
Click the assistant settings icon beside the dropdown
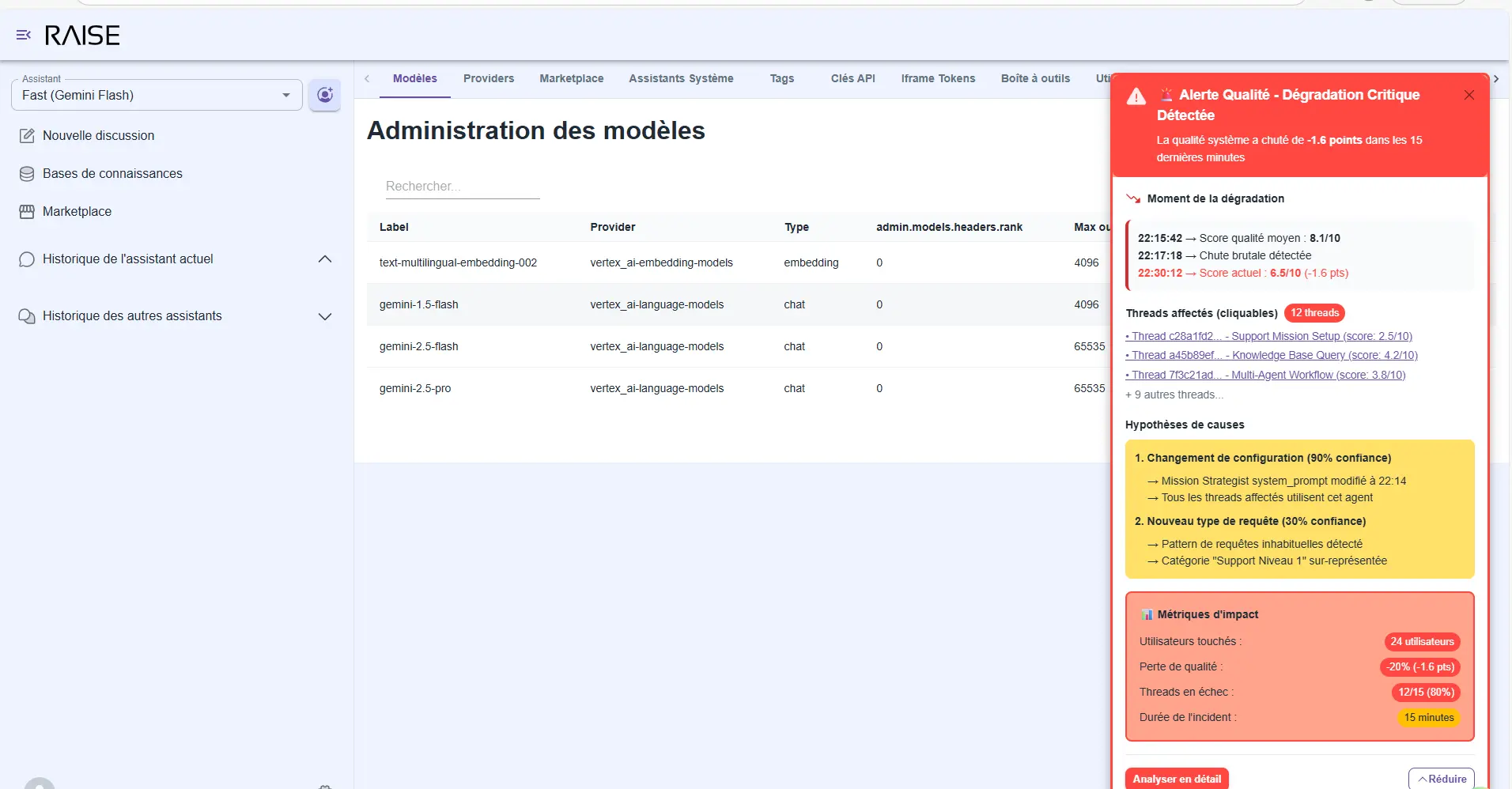click(324, 95)
